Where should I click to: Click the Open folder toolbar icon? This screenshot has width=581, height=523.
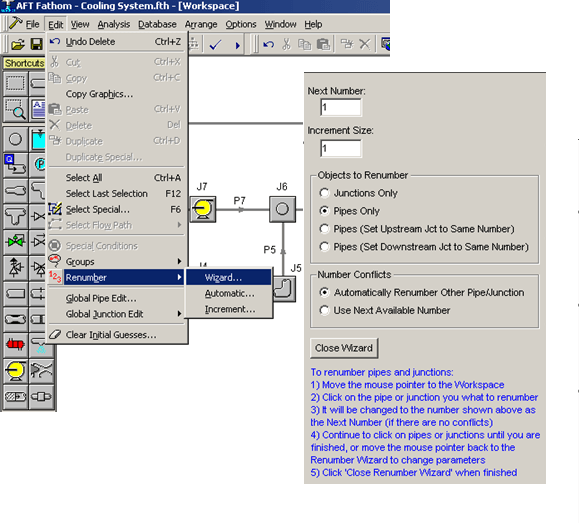pyautogui.click(x=17, y=45)
